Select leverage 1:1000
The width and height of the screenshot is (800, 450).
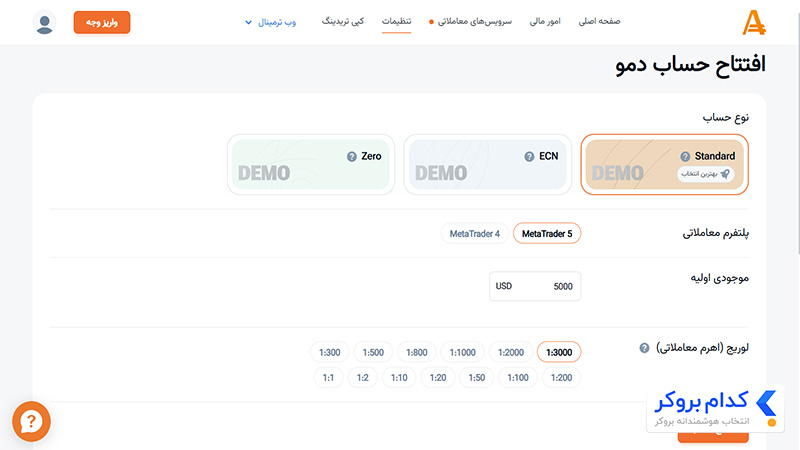tap(462, 352)
